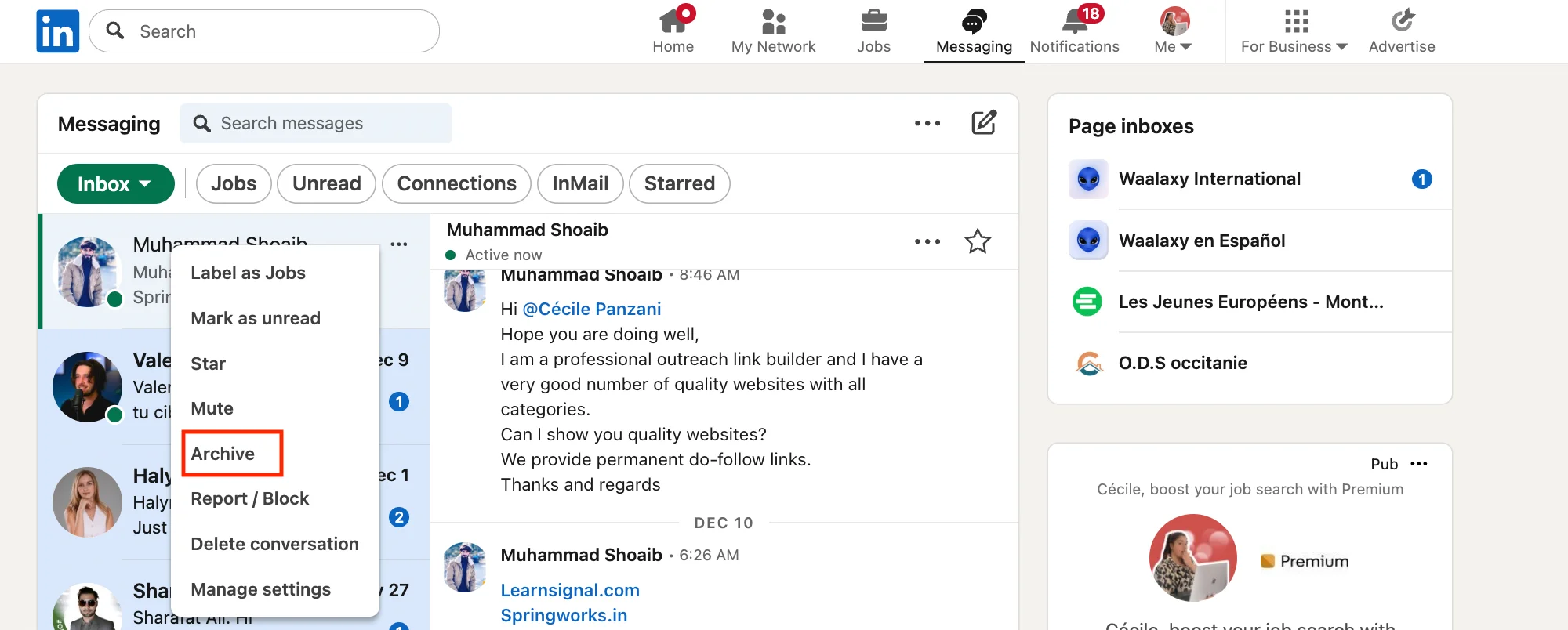Star the Muhammad Shoaib conversation
The width and height of the screenshot is (1568, 630).
point(978,241)
